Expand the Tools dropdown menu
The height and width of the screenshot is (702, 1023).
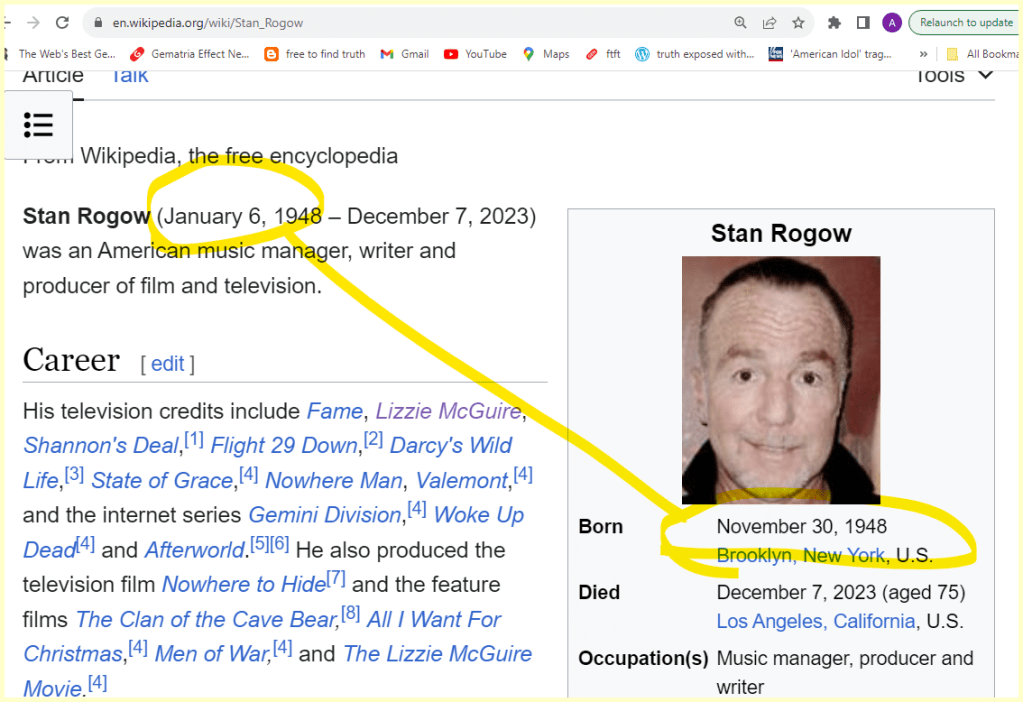coord(954,76)
